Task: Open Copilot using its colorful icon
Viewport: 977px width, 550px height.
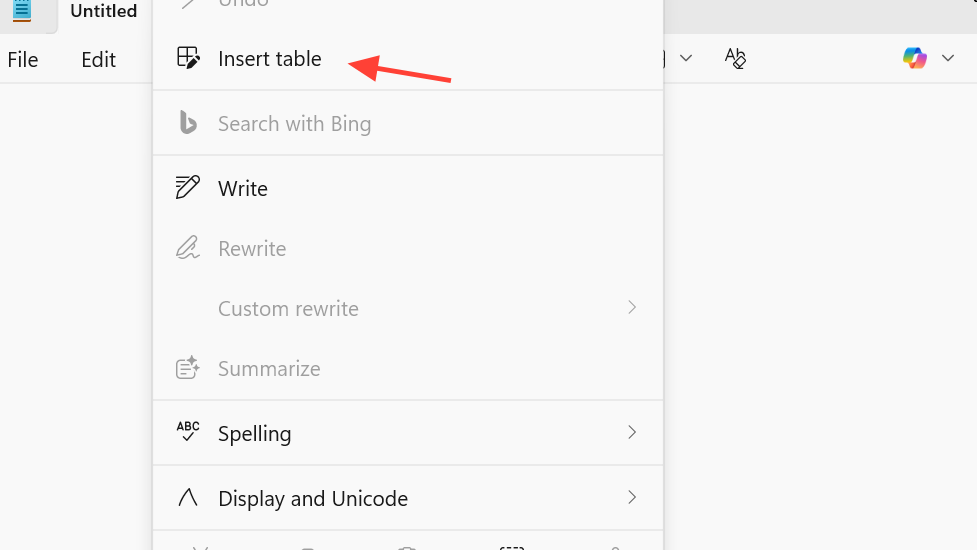Action: (x=914, y=58)
